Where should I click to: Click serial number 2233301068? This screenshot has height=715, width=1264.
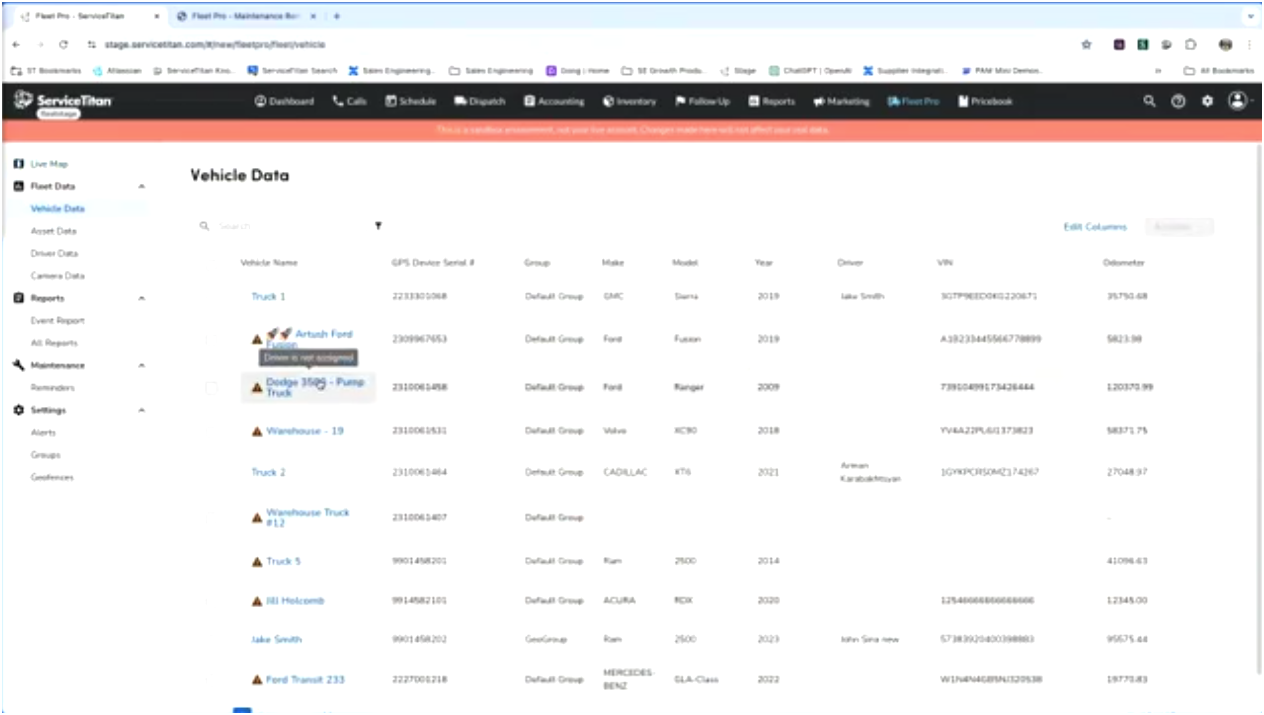(419, 297)
